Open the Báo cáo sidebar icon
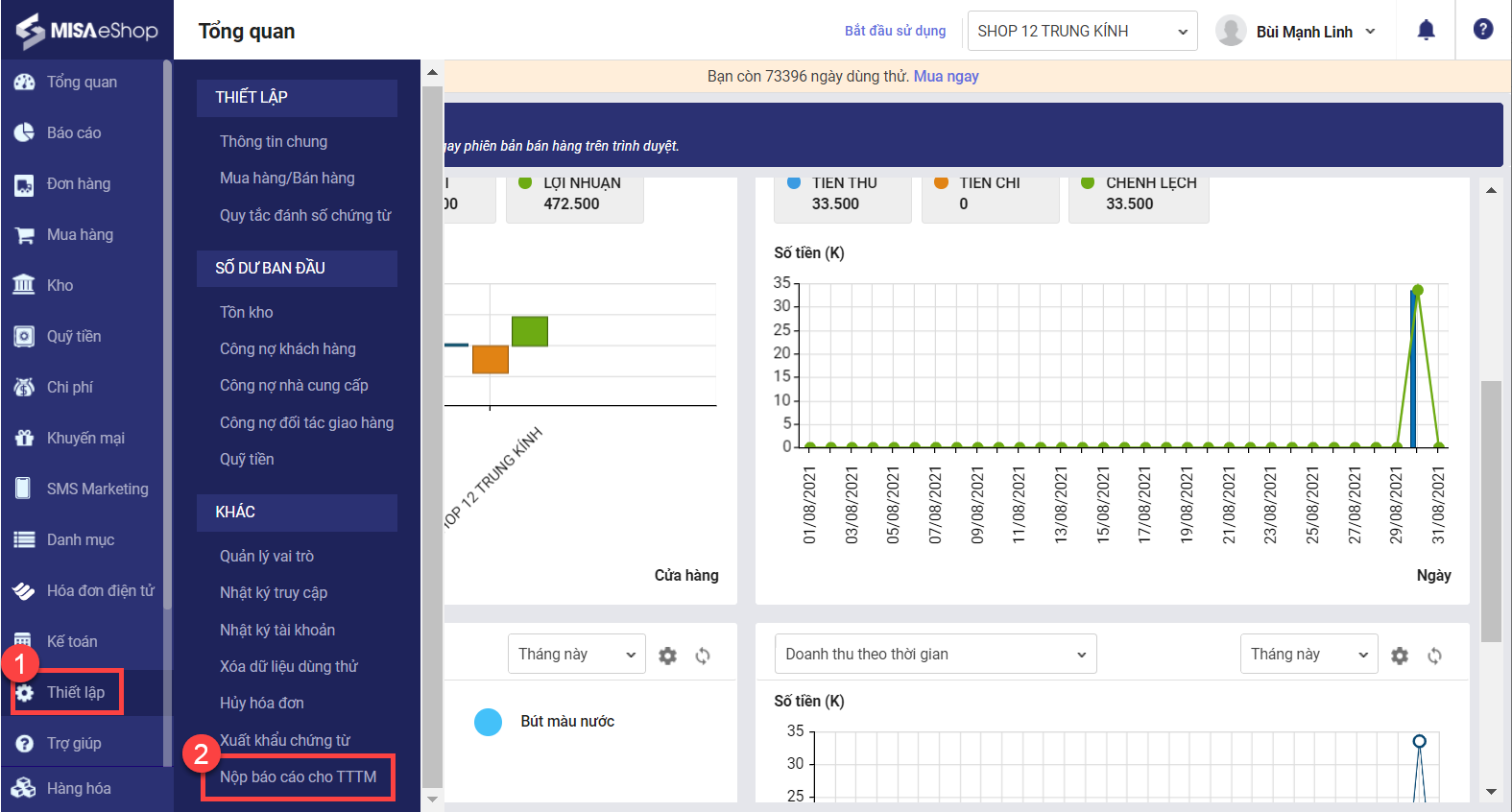 24,132
